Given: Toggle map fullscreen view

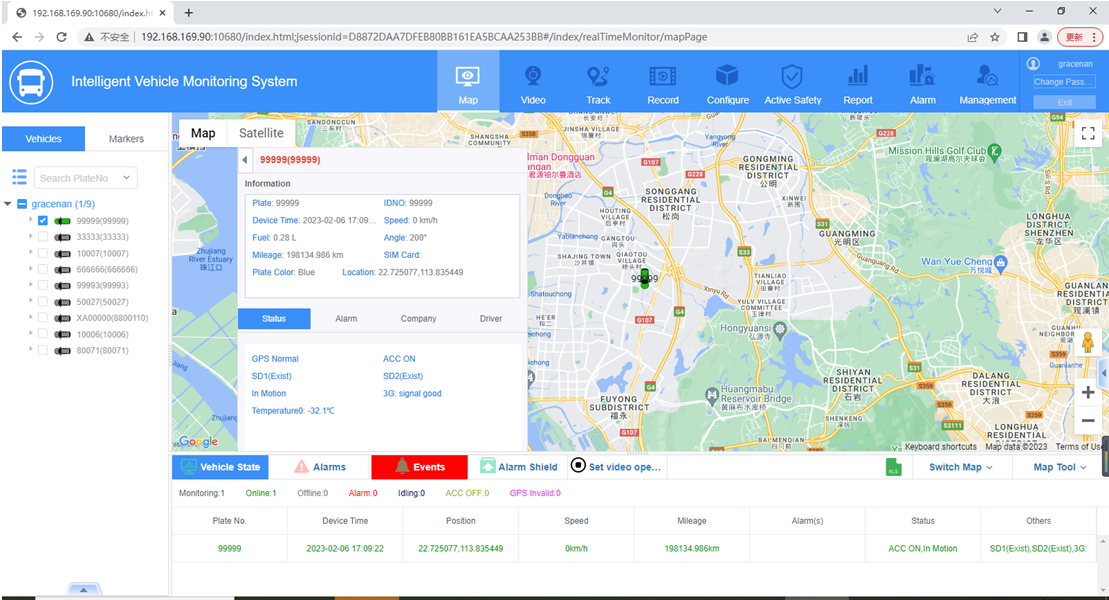Looking at the screenshot, I should (x=1088, y=133).
